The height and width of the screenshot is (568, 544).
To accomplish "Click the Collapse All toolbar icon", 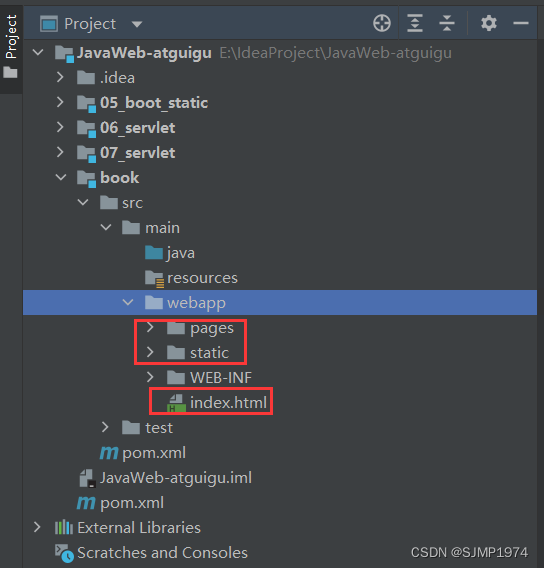I will click(x=447, y=24).
